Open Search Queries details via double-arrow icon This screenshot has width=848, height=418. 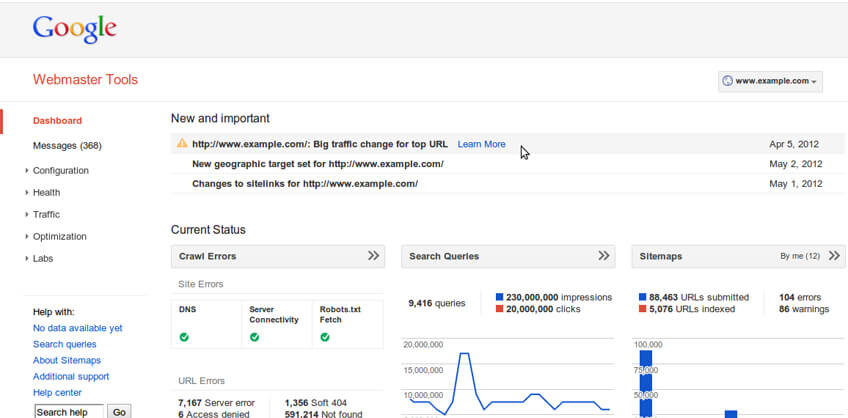pyautogui.click(x=604, y=256)
